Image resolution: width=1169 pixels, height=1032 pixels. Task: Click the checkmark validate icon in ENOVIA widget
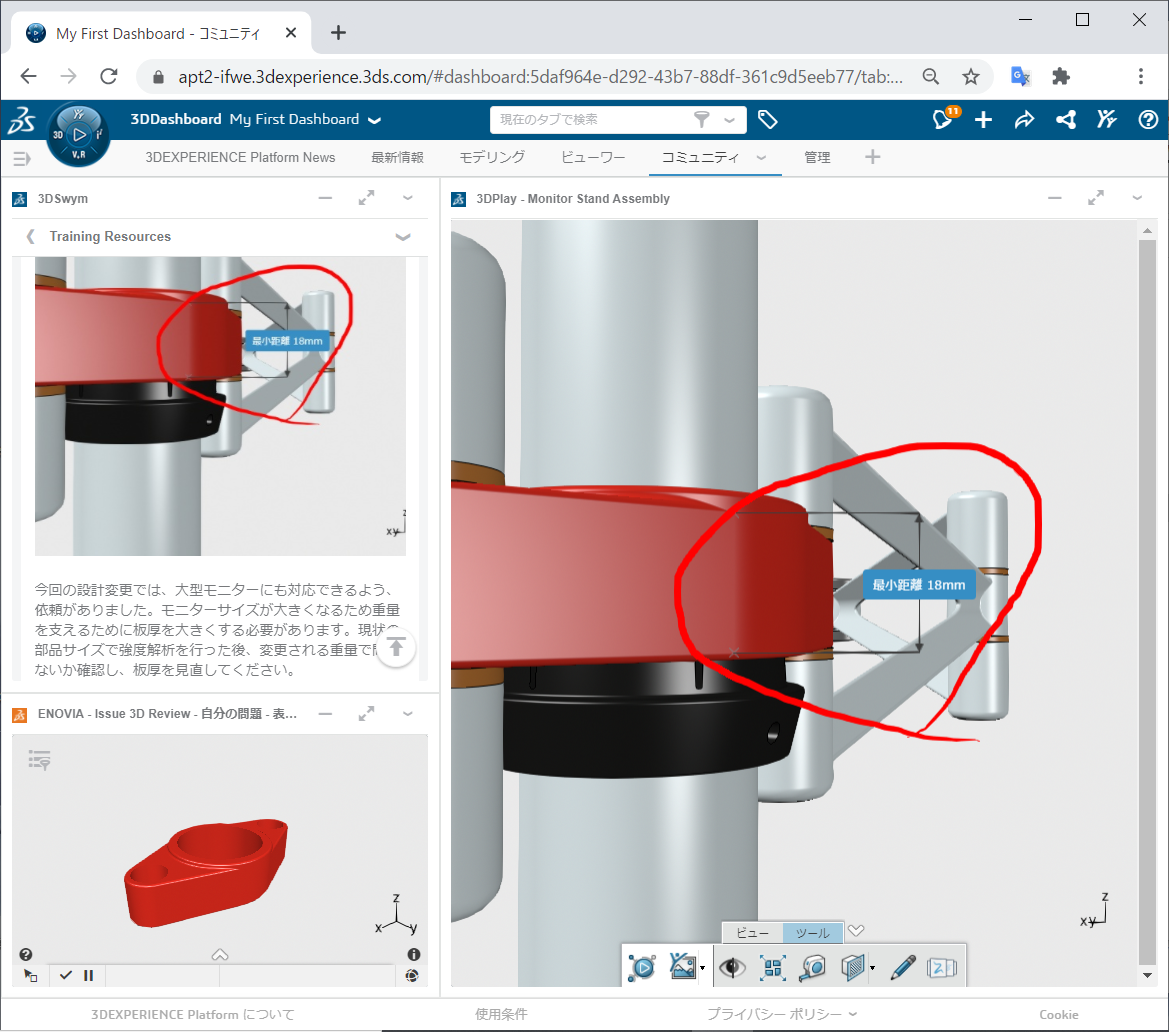[66, 975]
